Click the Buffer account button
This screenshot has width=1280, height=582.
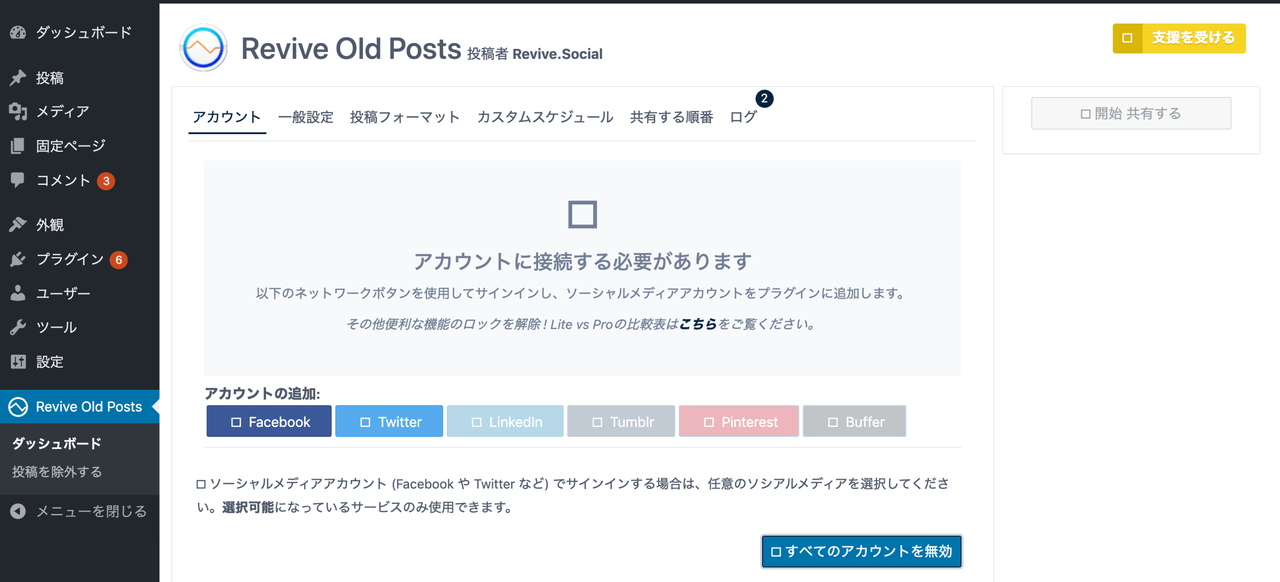854,422
